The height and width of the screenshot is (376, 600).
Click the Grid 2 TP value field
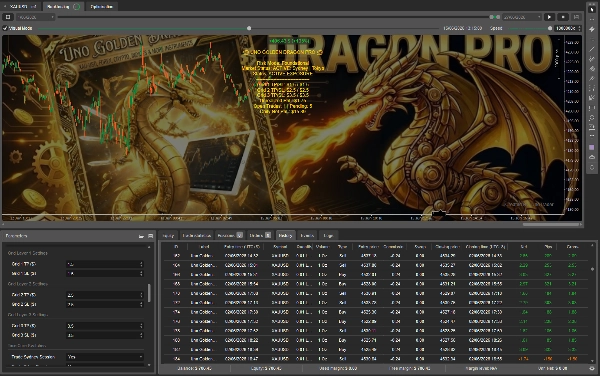(x=102, y=295)
